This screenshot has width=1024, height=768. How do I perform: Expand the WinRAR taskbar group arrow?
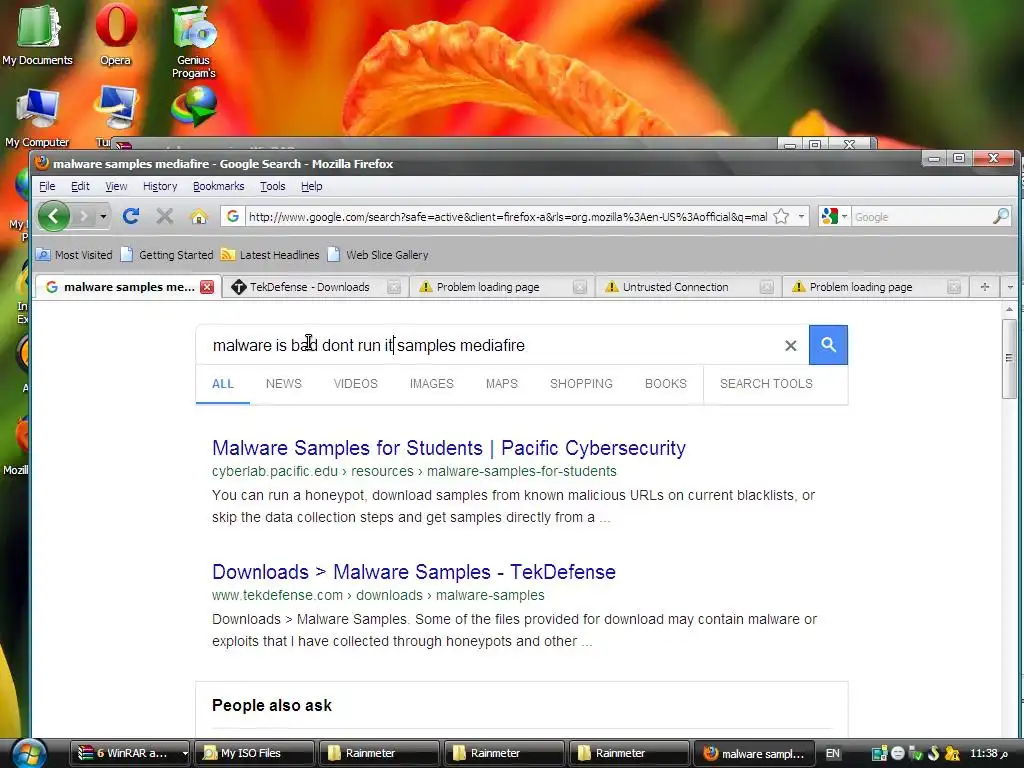point(185,753)
